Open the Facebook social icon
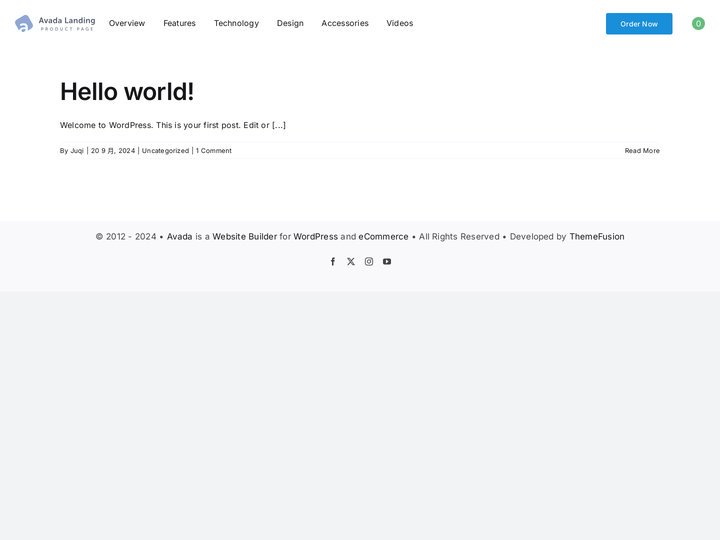Viewport: 720px width, 540px height. tap(333, 261)
